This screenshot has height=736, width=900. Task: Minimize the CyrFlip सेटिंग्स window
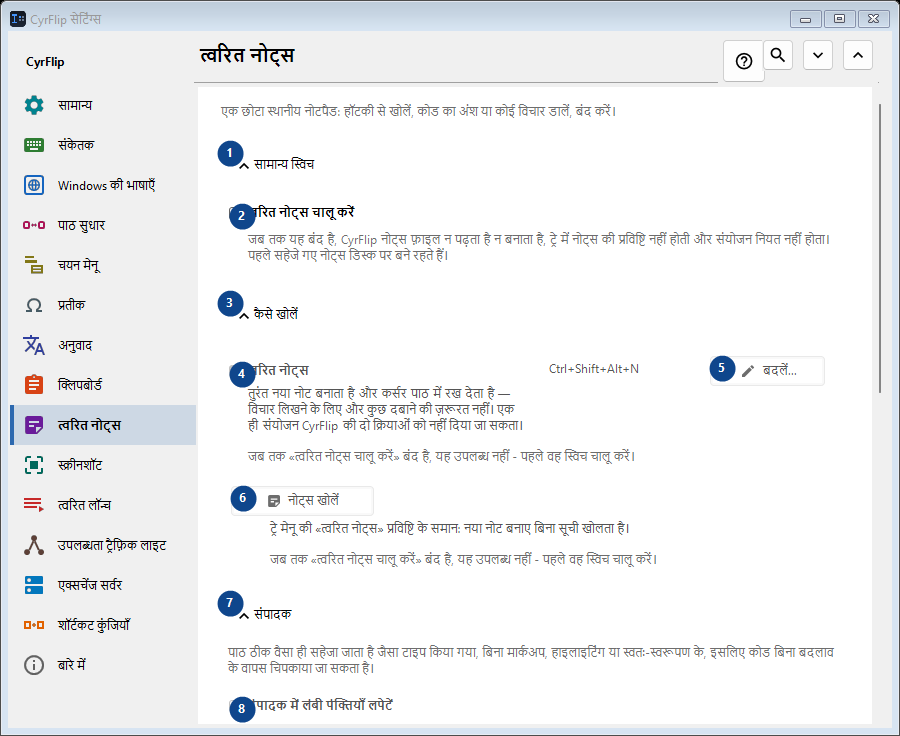click(805, 19)
